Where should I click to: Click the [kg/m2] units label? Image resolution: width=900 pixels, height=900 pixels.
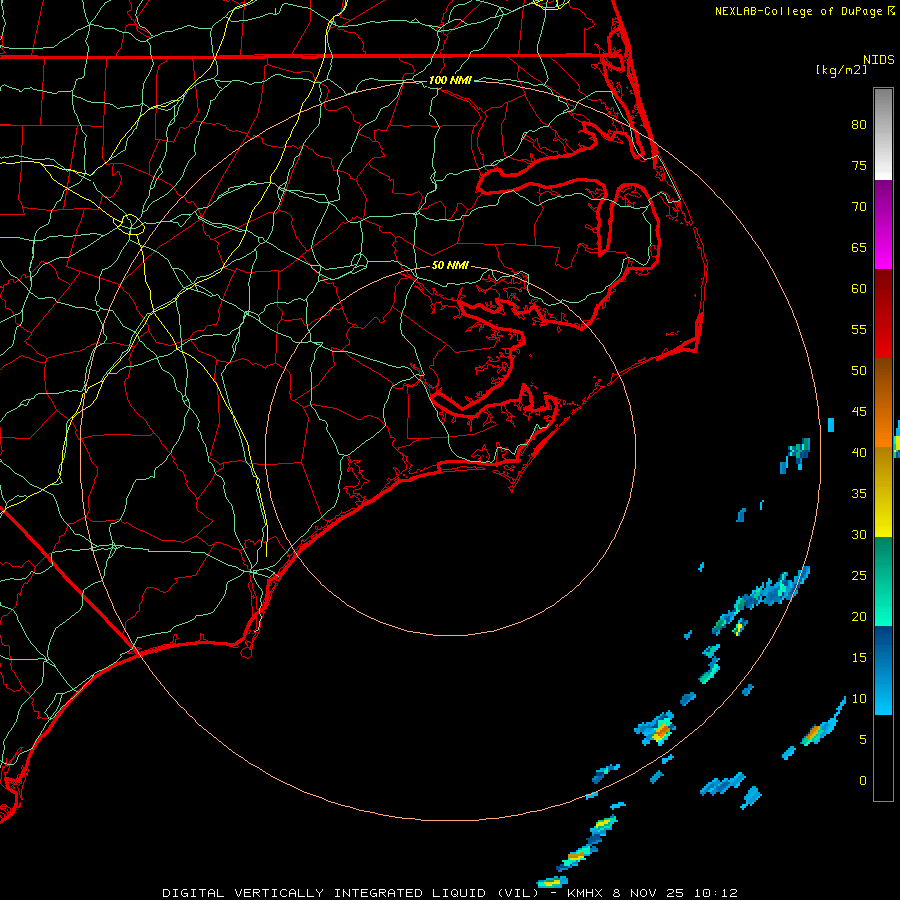click(841, 70)
